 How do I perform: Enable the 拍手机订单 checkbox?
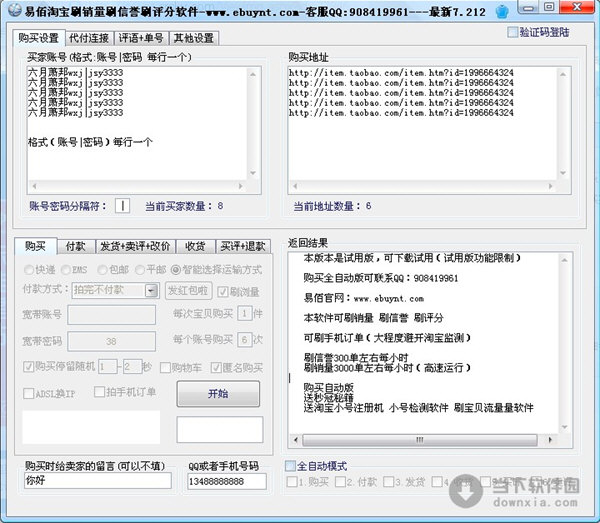pyautogui.click(x=99, y=392)
